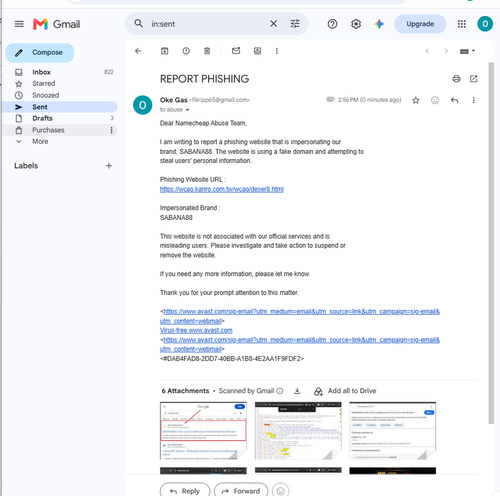Image resolution: width=500 pixels, height=496 pixels.
Task: Open the phishing website URL link
Action: 222,189
